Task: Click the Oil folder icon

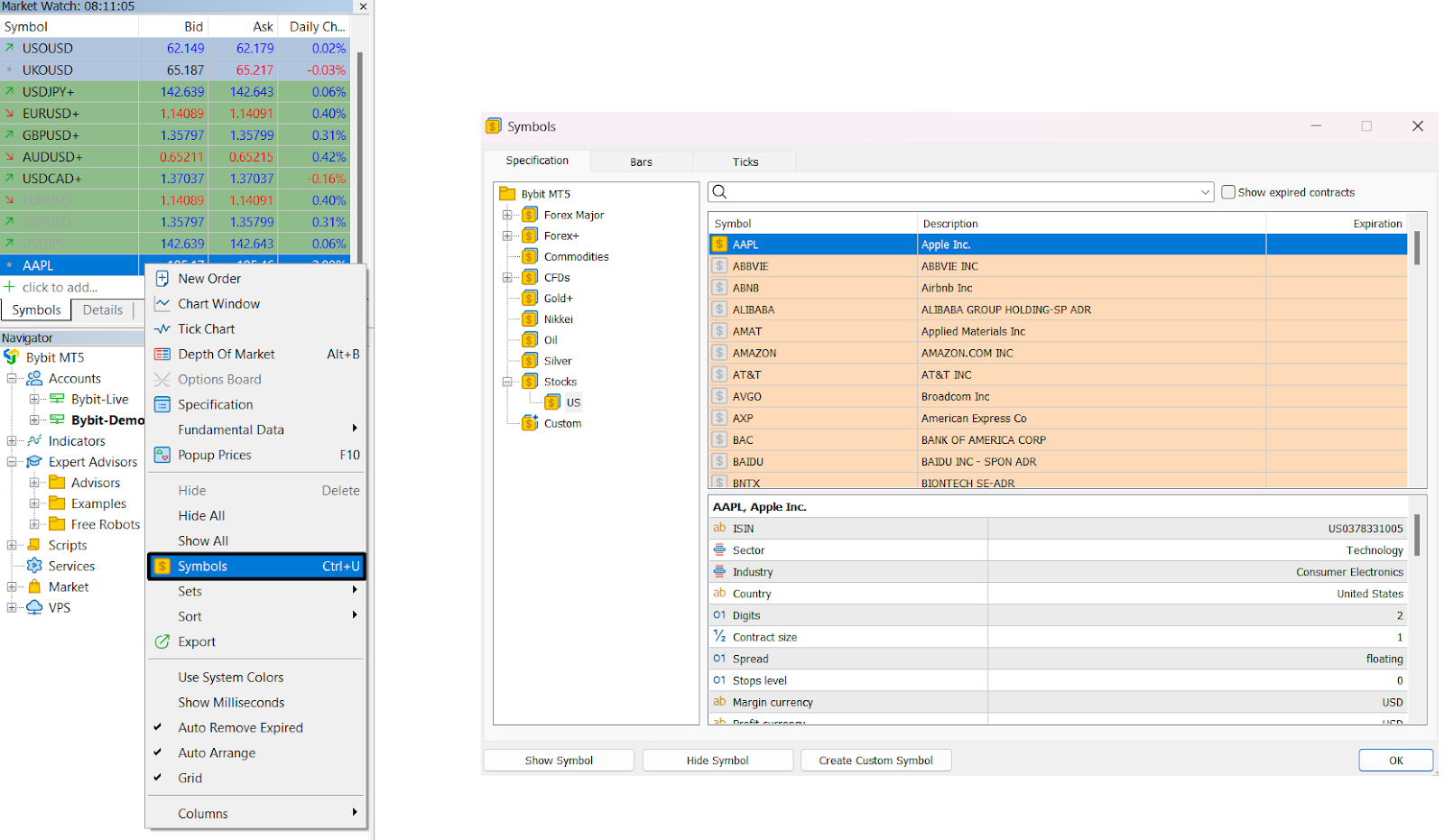Action: (531, 340)
